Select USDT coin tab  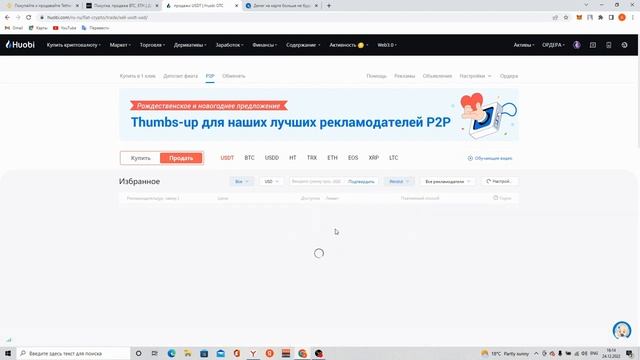pos(227,158)
